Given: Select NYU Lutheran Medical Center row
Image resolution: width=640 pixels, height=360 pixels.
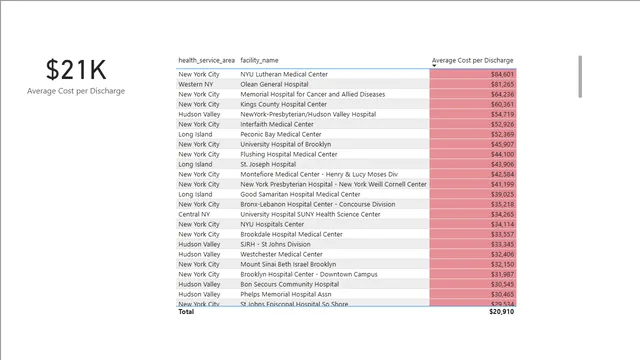Looking at the screenshot, I should pyautogui.click(x=346, y=74).
